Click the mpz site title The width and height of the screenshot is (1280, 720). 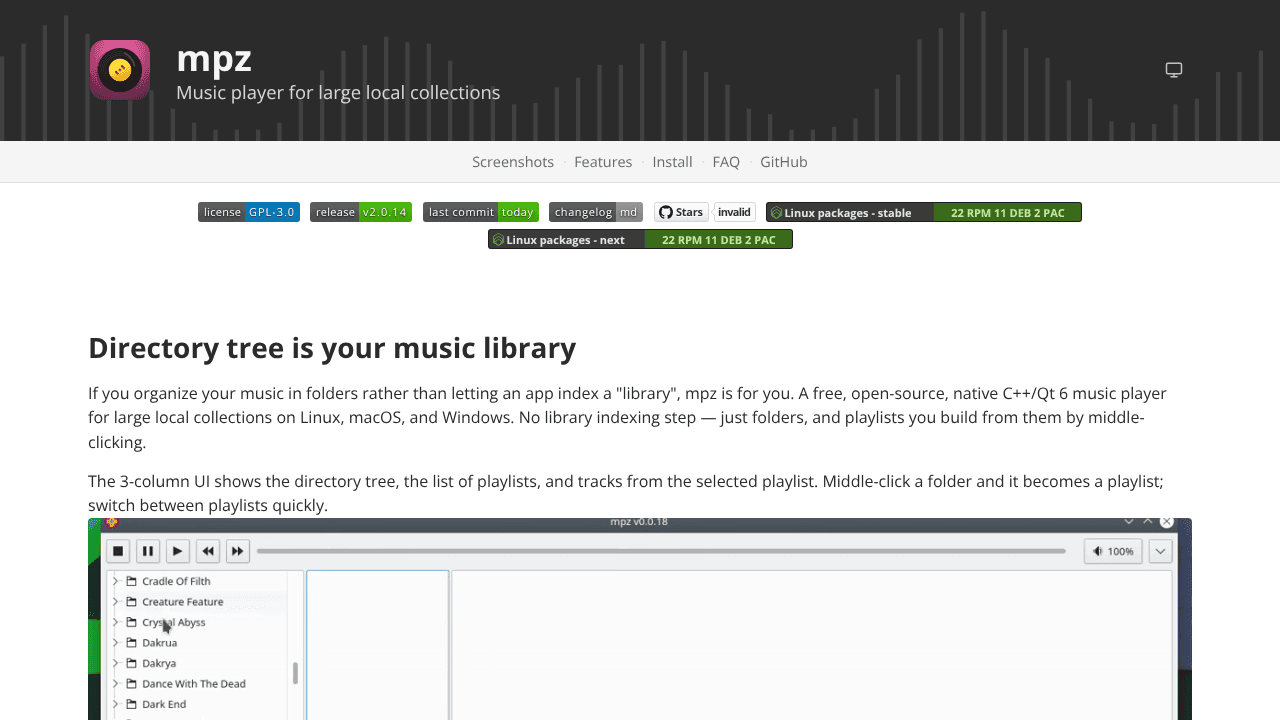[214, 59]
